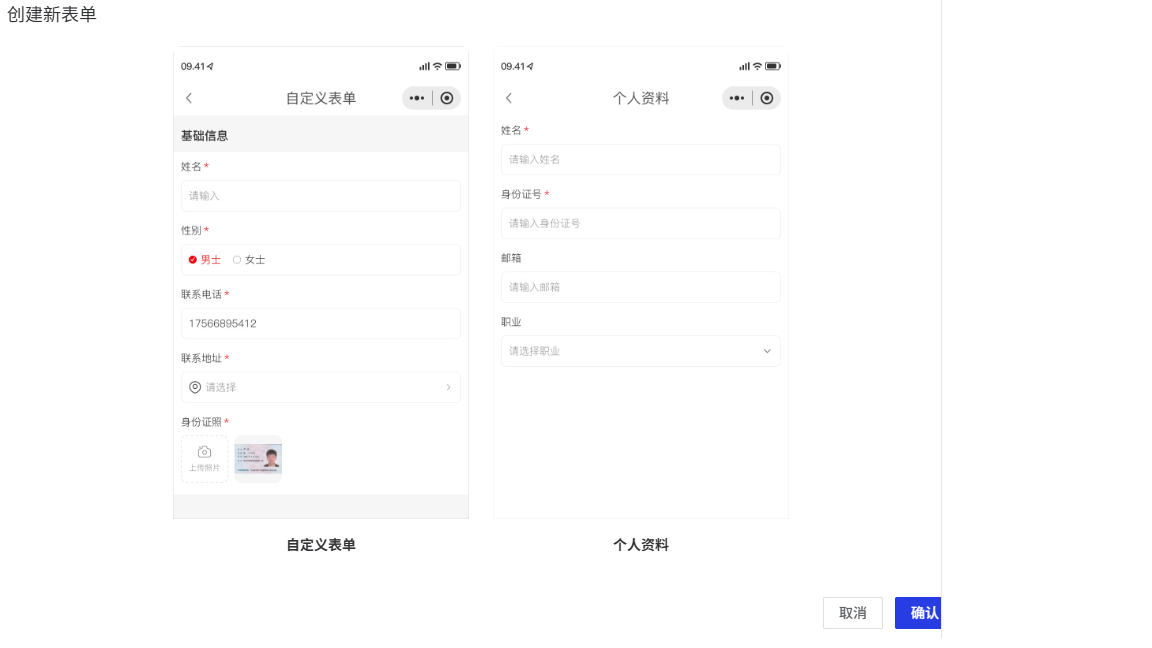Click the blue 确认 button
This screenshot has height=648, width=1152.
(918, 613)
